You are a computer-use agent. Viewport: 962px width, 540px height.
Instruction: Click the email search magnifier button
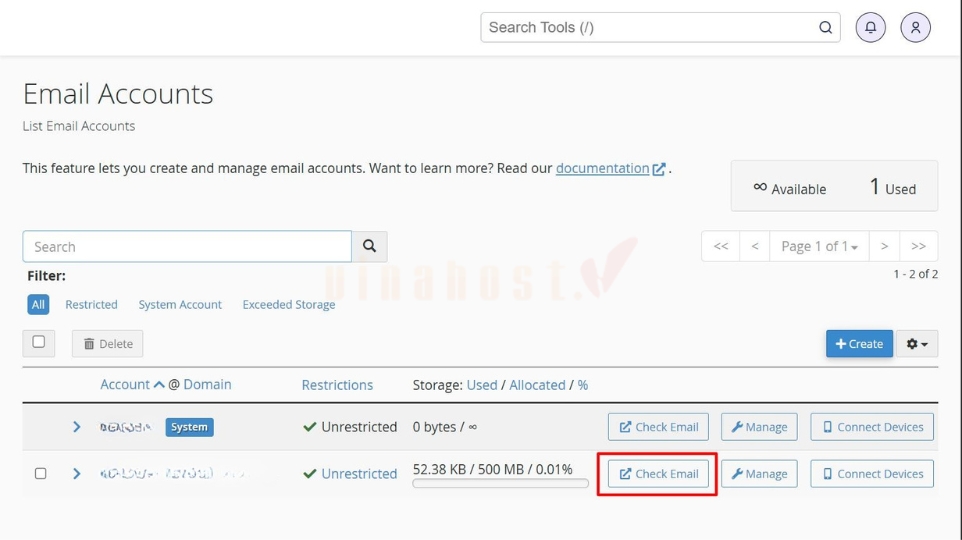369,246
